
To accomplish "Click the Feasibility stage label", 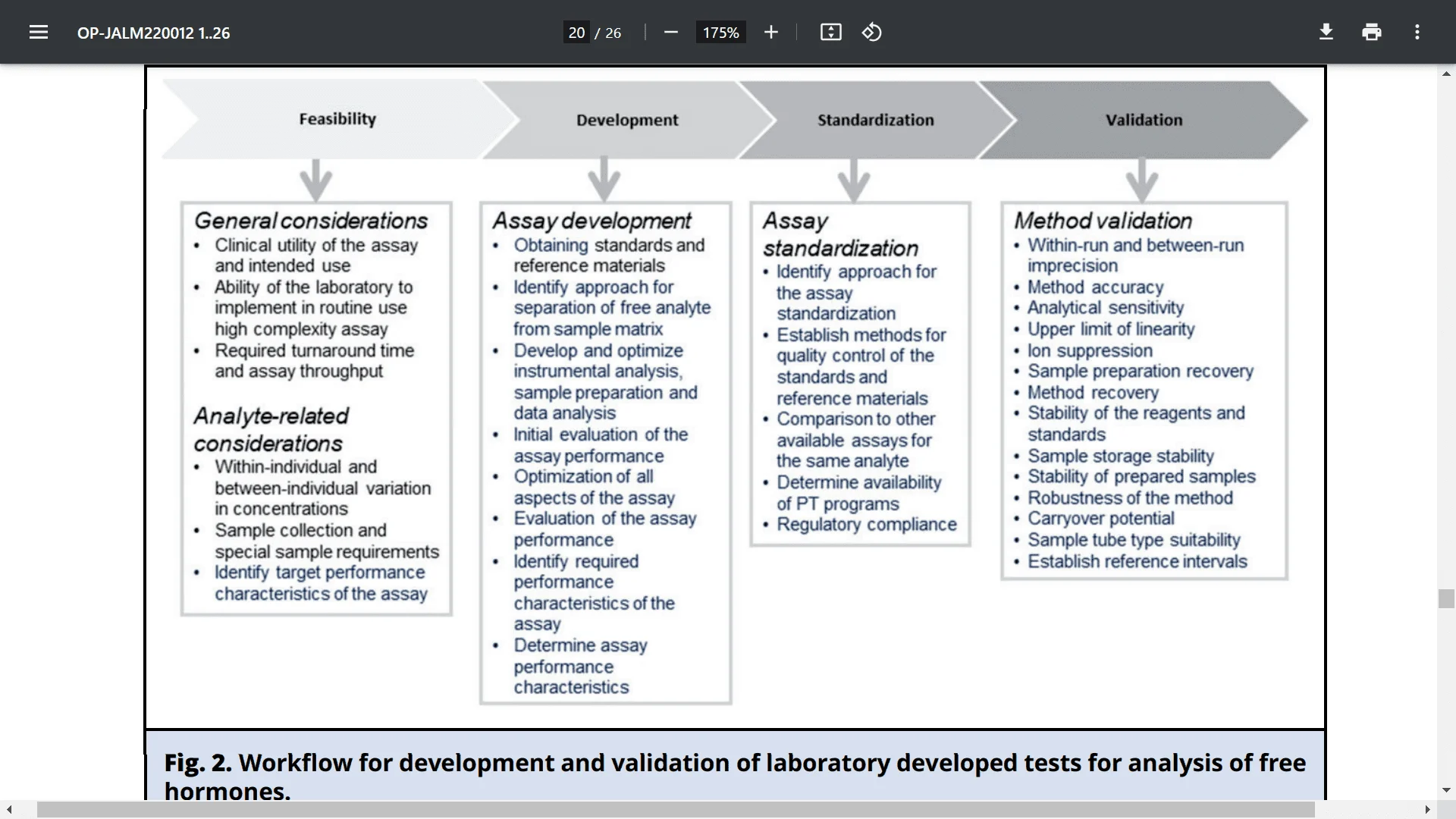I will coord(337,119).
